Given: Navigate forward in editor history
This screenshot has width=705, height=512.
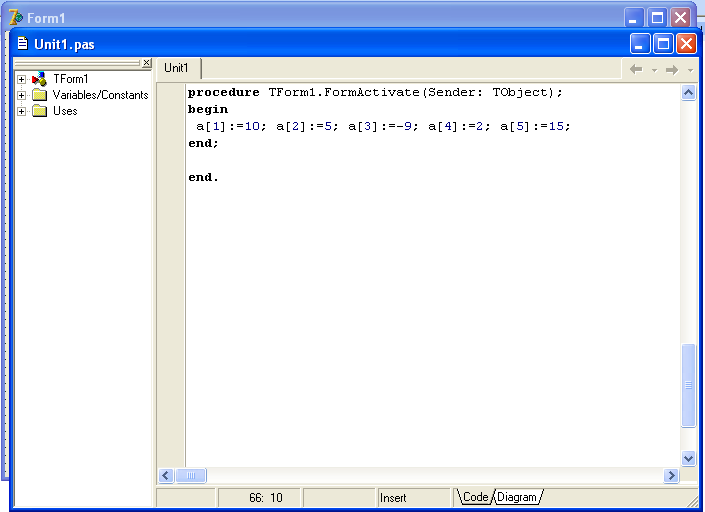Looking at the screenshot, I should pos(672,70).
